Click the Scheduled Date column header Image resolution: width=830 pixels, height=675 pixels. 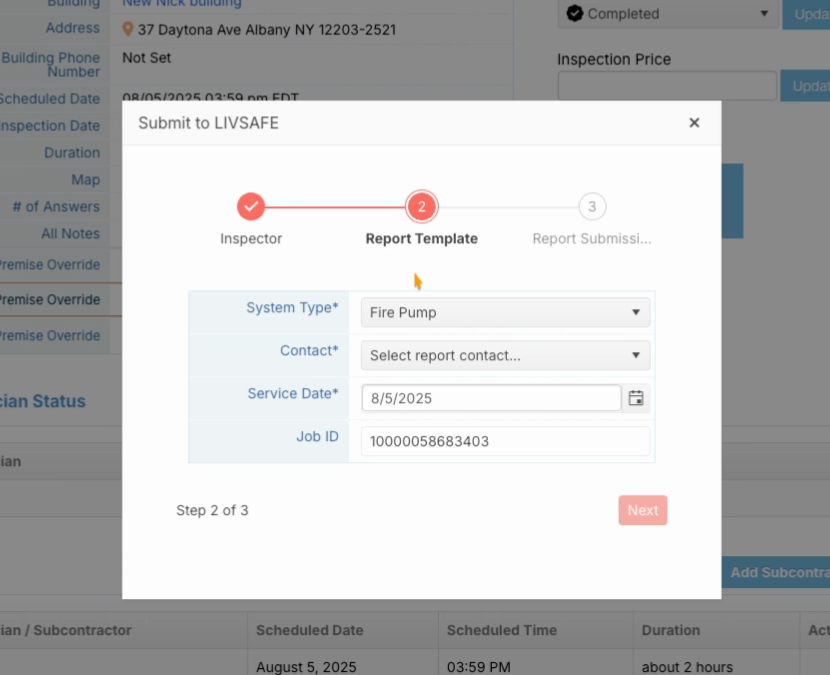click(310, 630)
